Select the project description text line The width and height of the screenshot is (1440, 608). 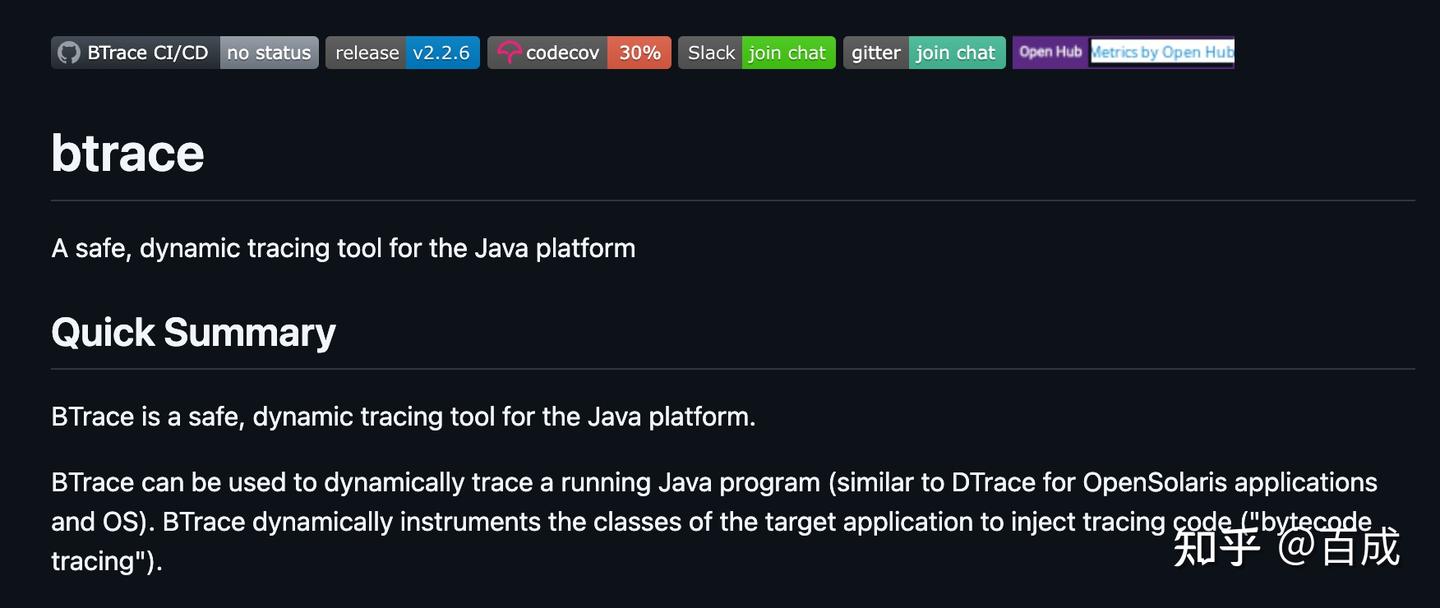(x=343, y=248)
